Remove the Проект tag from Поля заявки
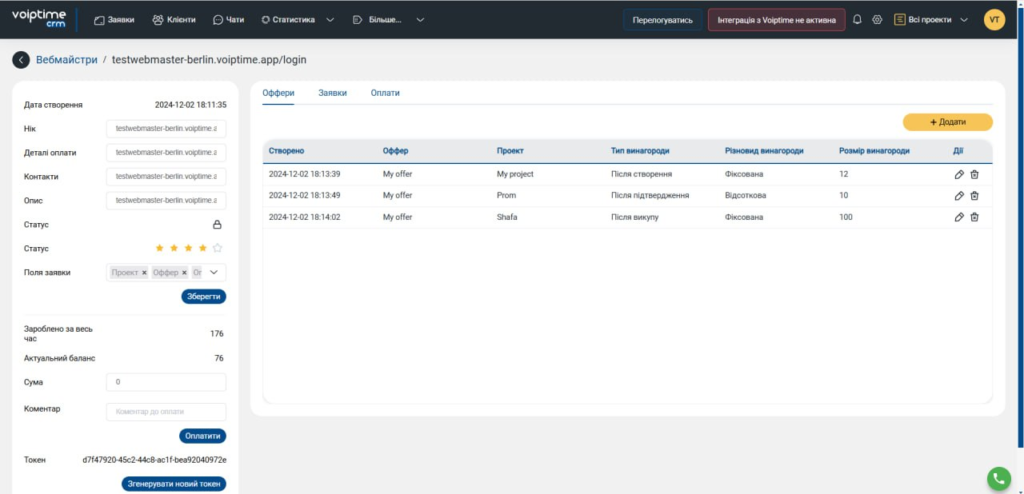 pos(144,272)
